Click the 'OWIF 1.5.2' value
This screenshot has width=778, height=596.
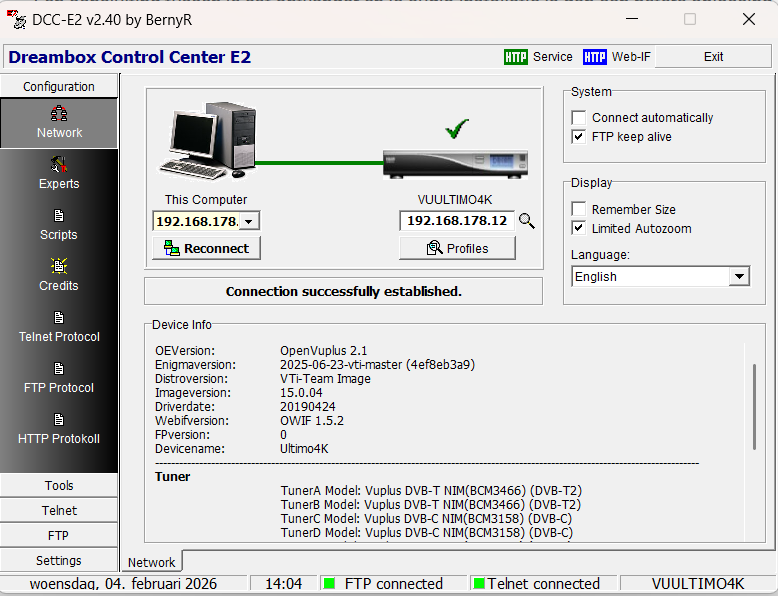pos(312,420)
